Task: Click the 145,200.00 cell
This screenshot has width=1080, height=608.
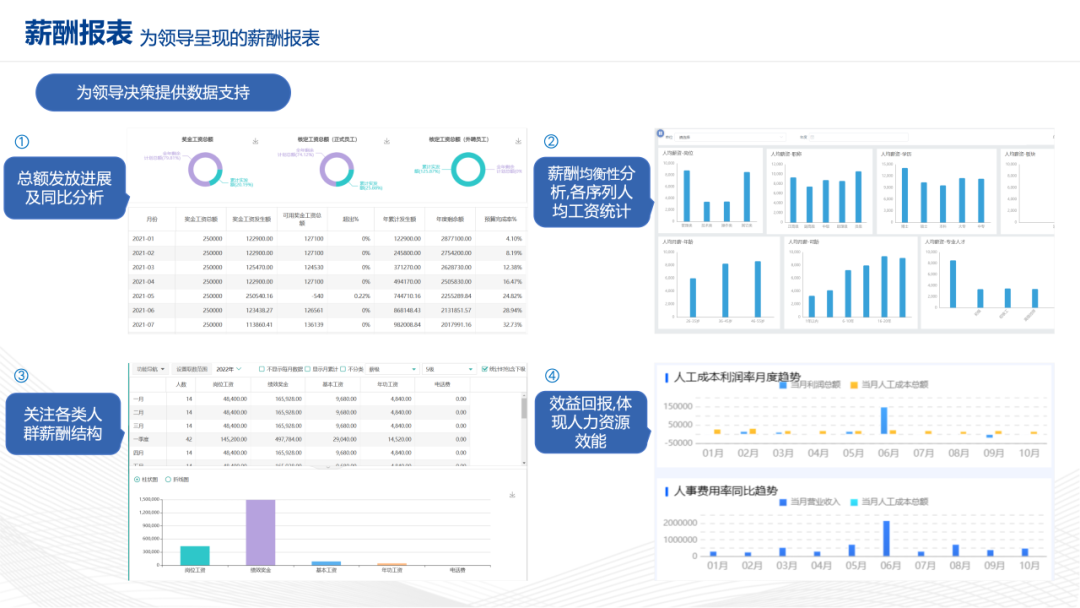Action: (x=233, y=439)
